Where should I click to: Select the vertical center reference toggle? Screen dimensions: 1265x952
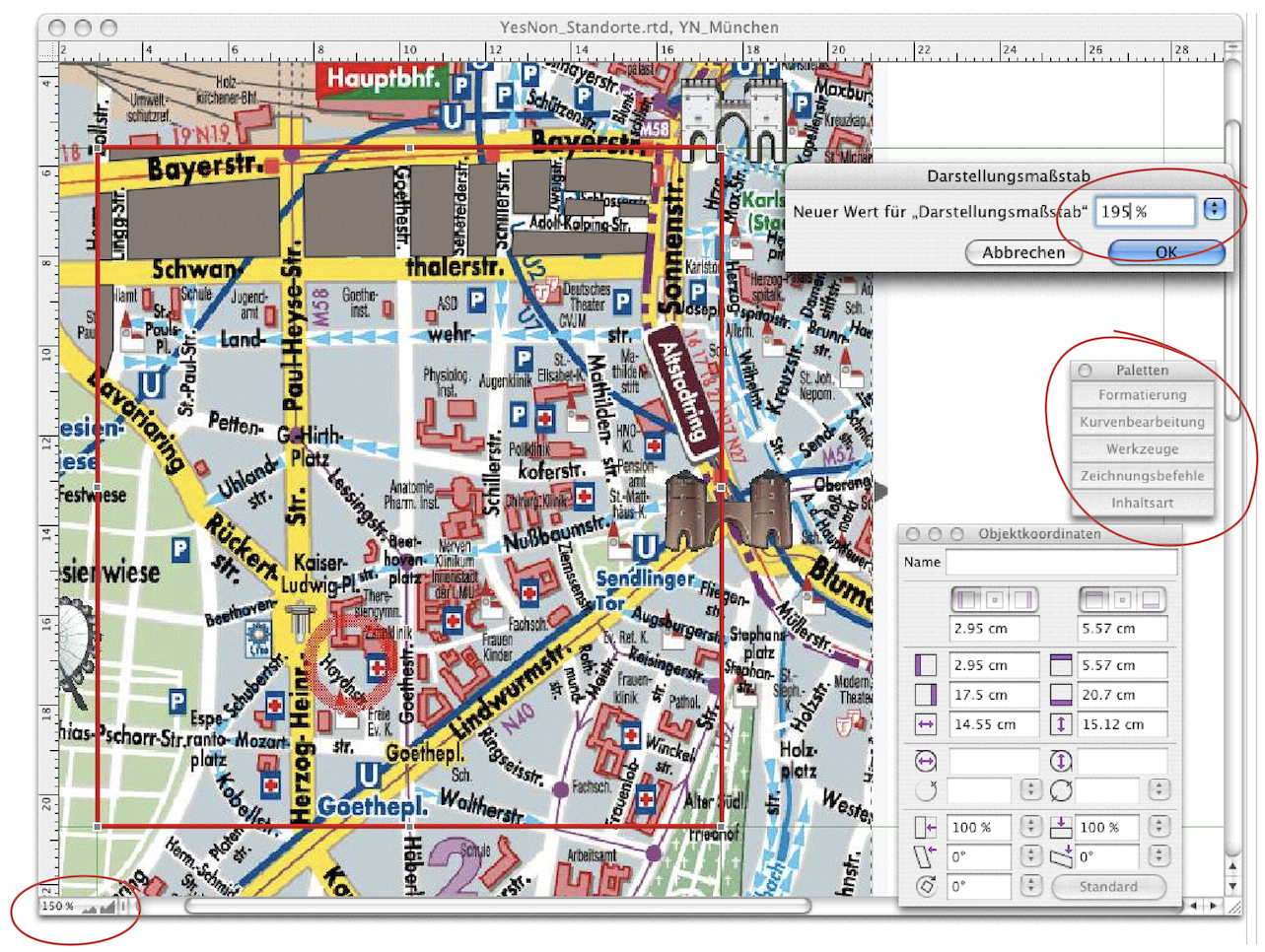tap(1122, 599)
